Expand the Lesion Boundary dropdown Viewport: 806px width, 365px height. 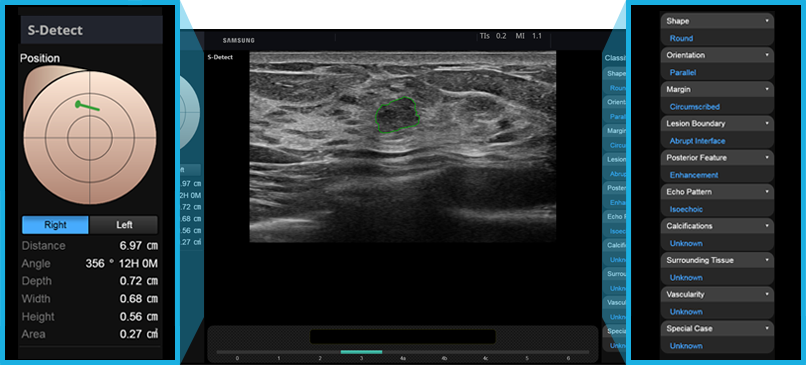[x=717, y=123]
